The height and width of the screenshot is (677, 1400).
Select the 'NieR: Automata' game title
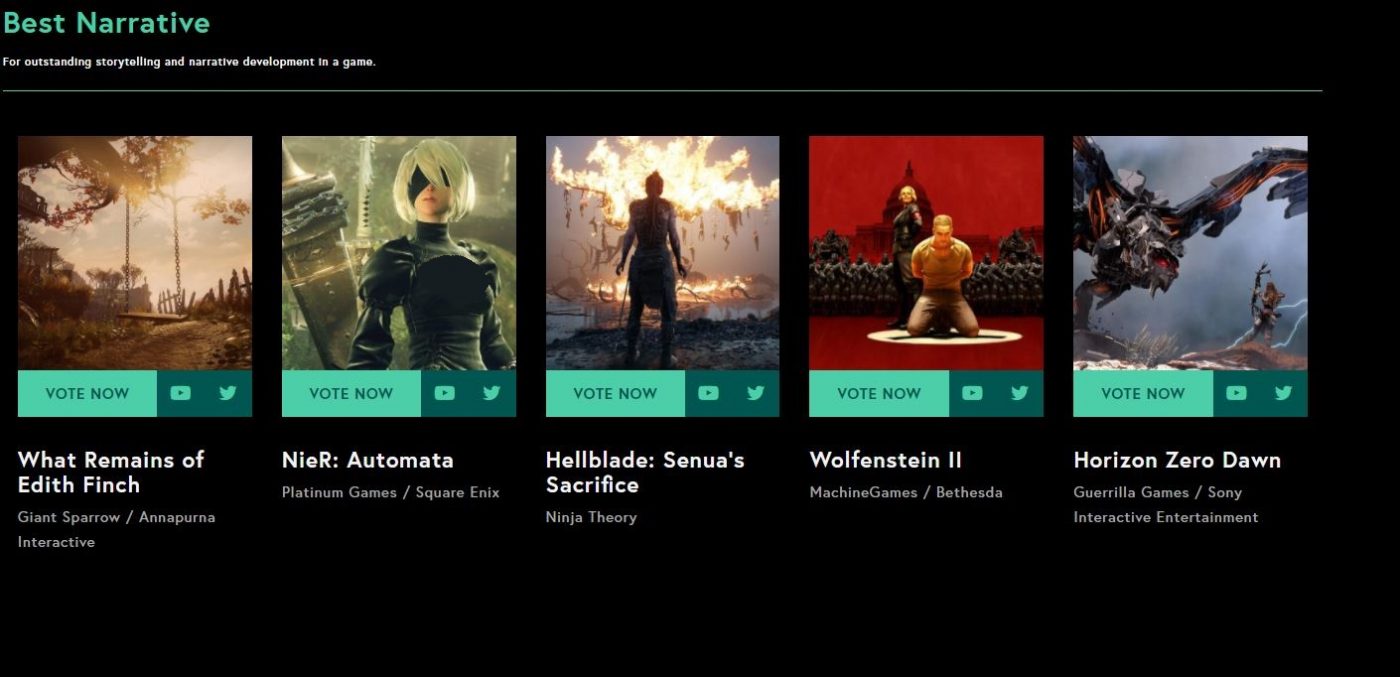(368, 460)
